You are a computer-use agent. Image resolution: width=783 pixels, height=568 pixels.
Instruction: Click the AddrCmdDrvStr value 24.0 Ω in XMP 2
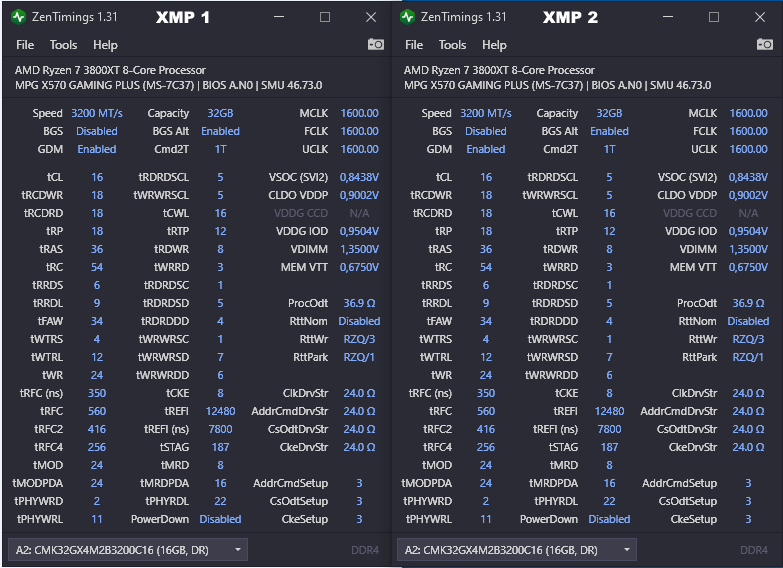coord(748,411)
